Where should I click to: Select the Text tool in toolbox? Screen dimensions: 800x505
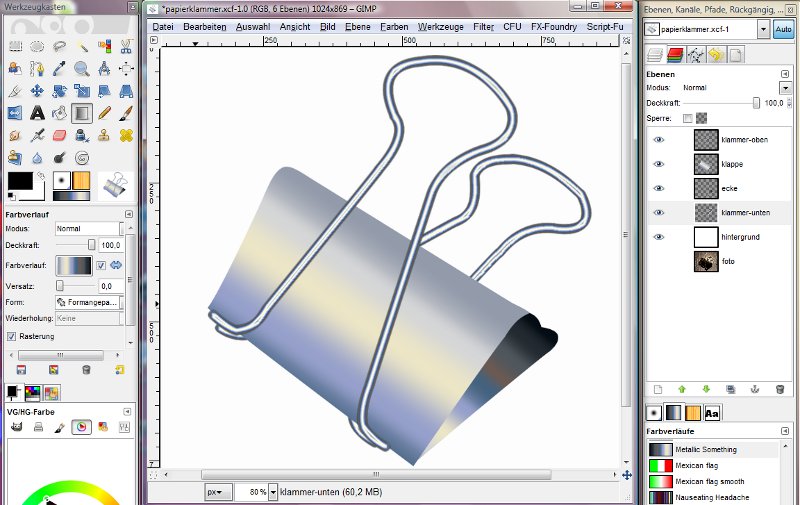pyautogui.click(x=37, y=113)
